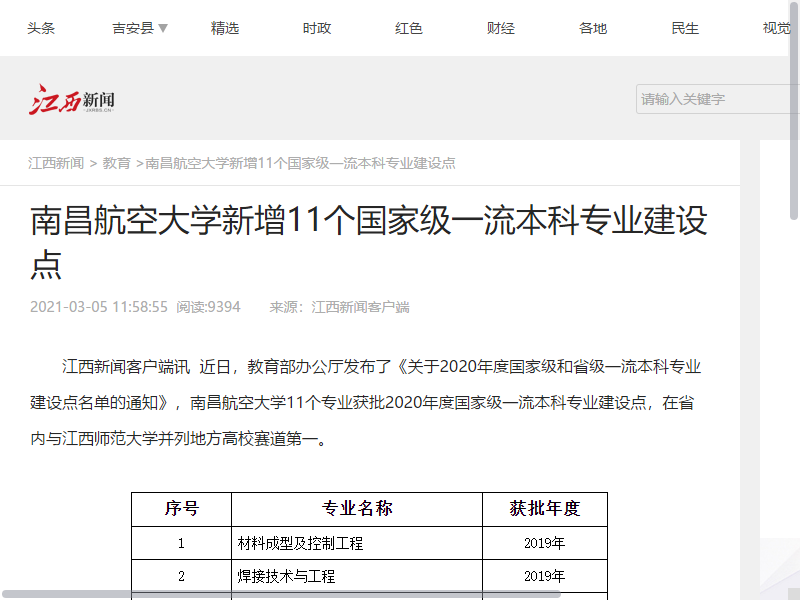Click the 江西新闻 breadcrumb link
Screen dimensions: 800x600
pos(55,162)
